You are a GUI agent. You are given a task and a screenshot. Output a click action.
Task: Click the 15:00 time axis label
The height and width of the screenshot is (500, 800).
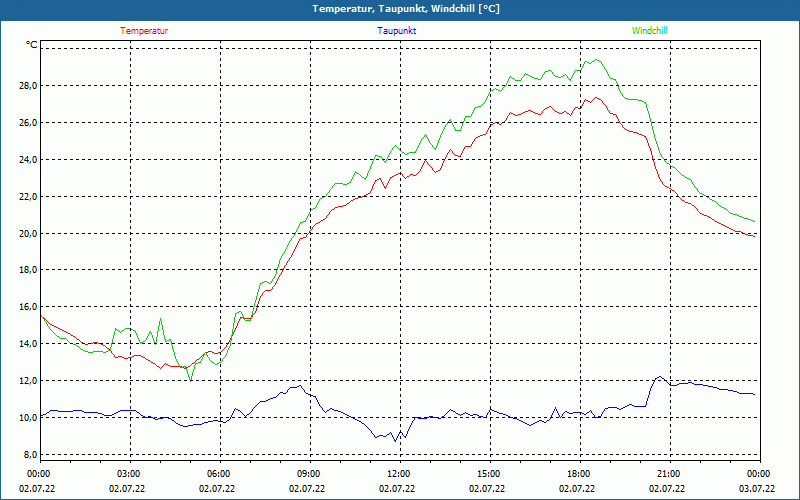[487, 474]
